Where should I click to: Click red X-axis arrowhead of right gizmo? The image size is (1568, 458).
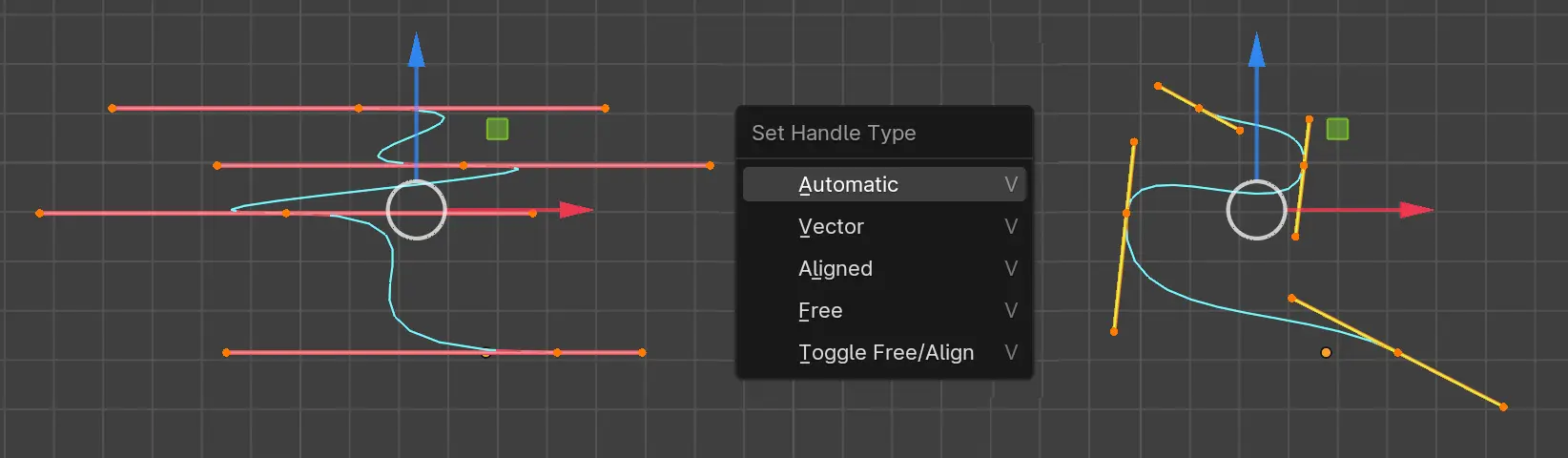click(1416, 210)
